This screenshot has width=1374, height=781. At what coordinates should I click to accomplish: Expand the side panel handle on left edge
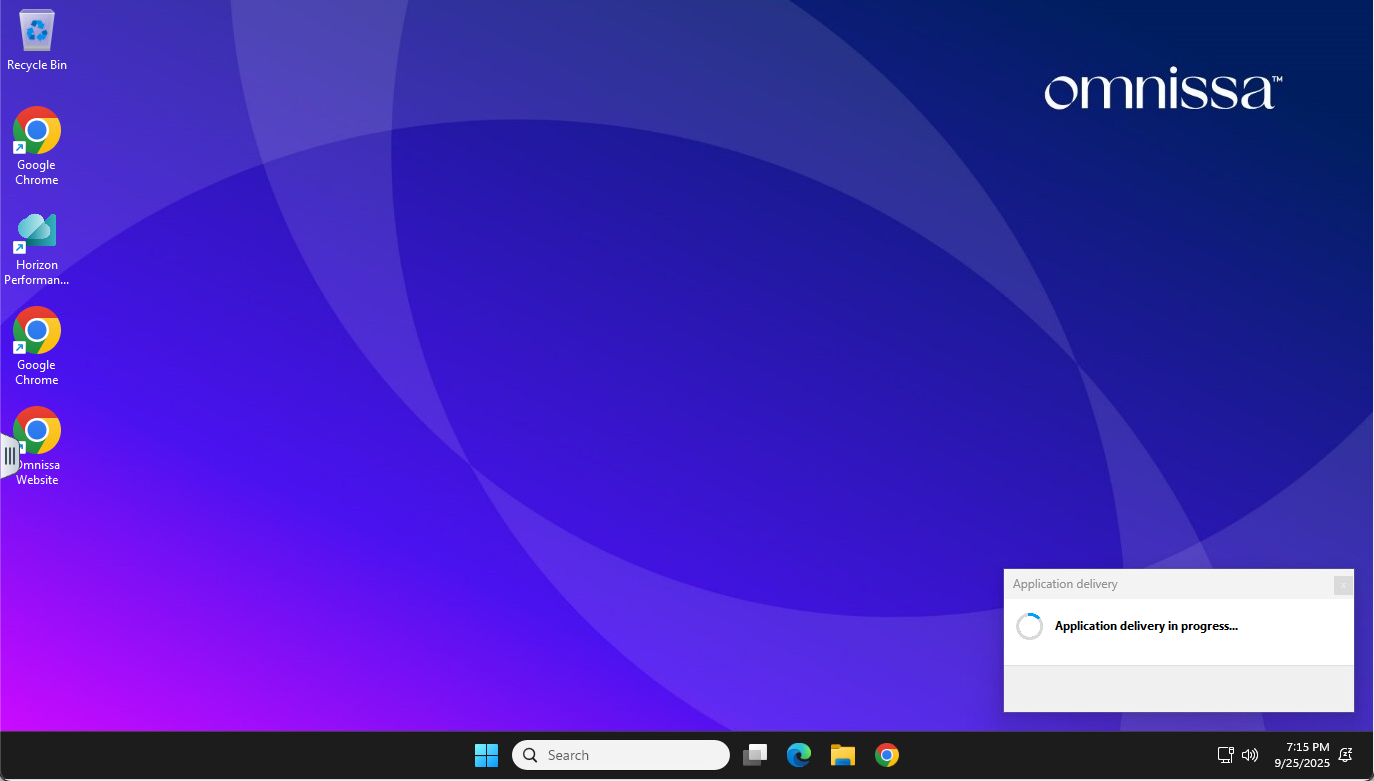coord(9,457)
